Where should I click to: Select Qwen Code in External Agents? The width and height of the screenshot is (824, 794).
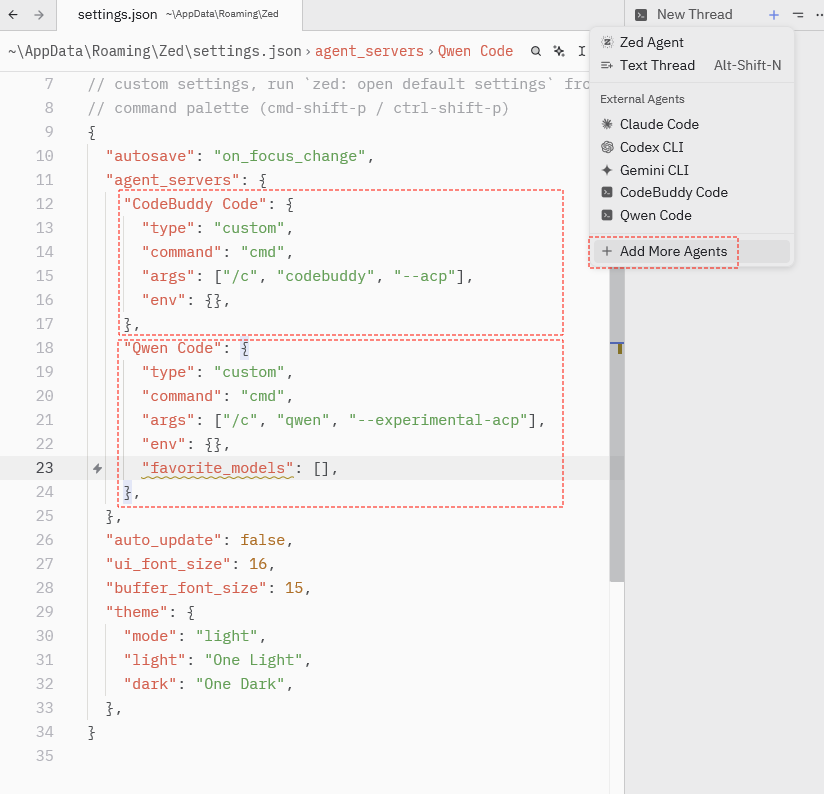pos(692,215)
